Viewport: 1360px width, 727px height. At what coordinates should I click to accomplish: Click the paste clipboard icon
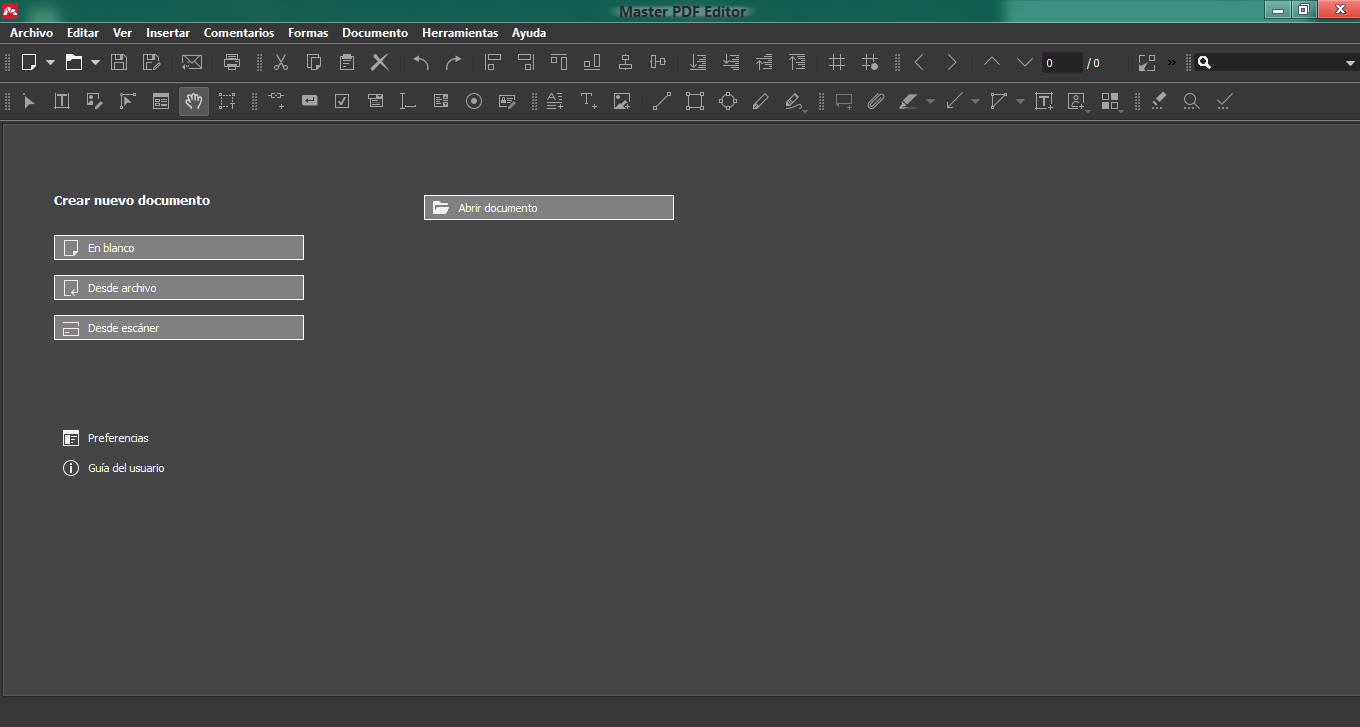coord(347,62)
